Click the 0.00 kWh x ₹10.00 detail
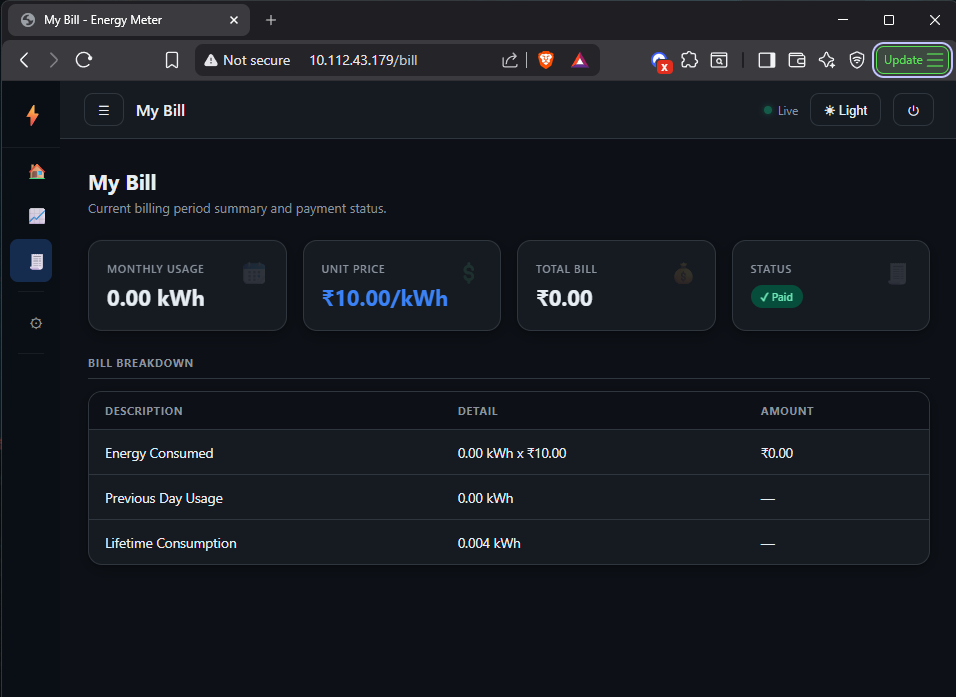 [x=512, y=453]
